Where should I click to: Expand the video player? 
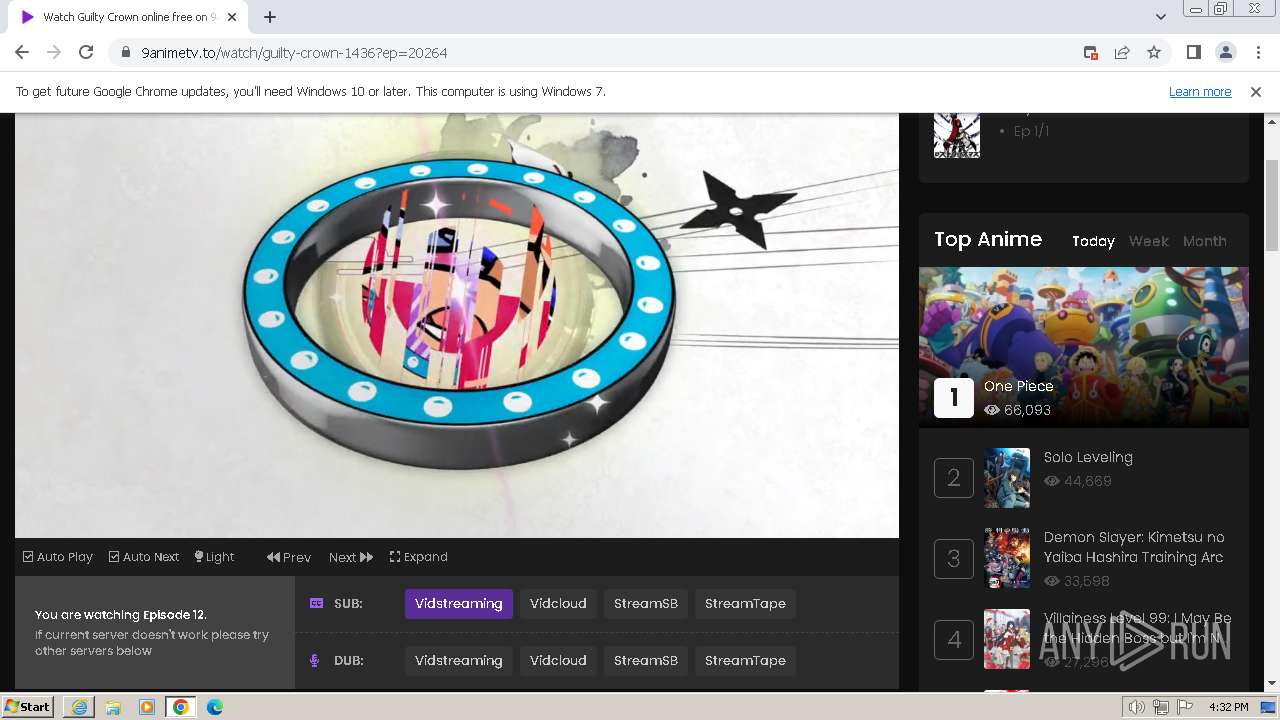coord(419,557)
